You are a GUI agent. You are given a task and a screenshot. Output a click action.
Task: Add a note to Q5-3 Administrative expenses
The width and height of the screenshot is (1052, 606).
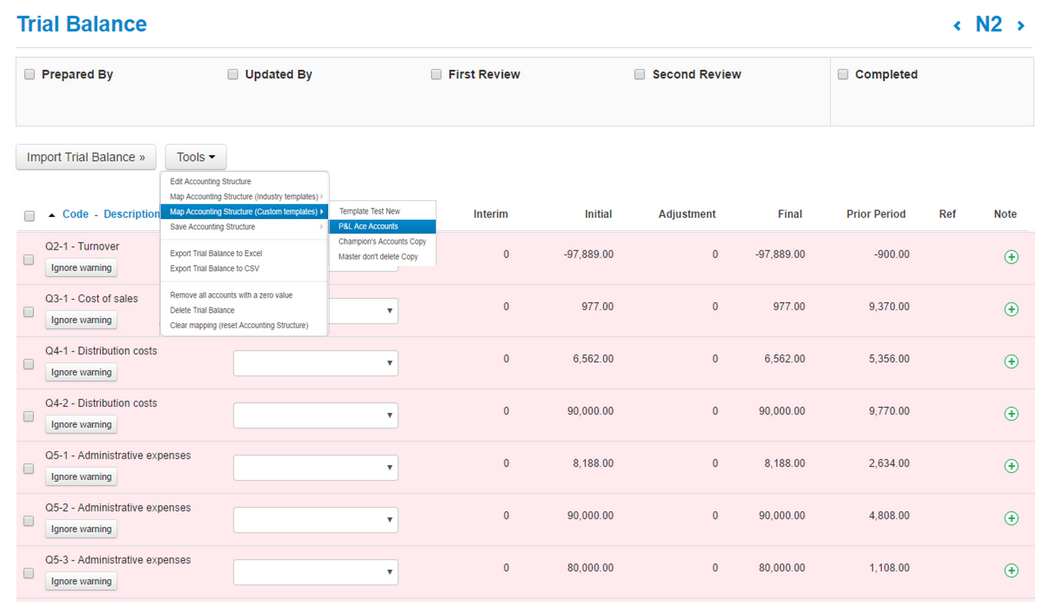1011,570
